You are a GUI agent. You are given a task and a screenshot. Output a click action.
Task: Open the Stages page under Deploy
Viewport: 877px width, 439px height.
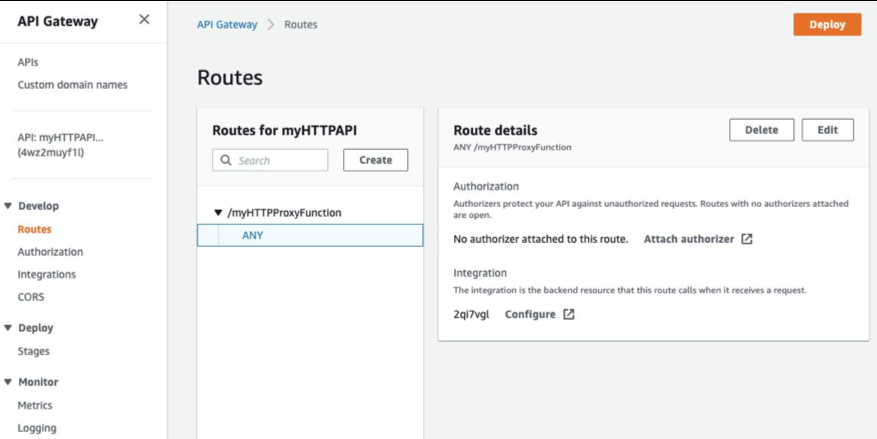[x=33, y=351]
